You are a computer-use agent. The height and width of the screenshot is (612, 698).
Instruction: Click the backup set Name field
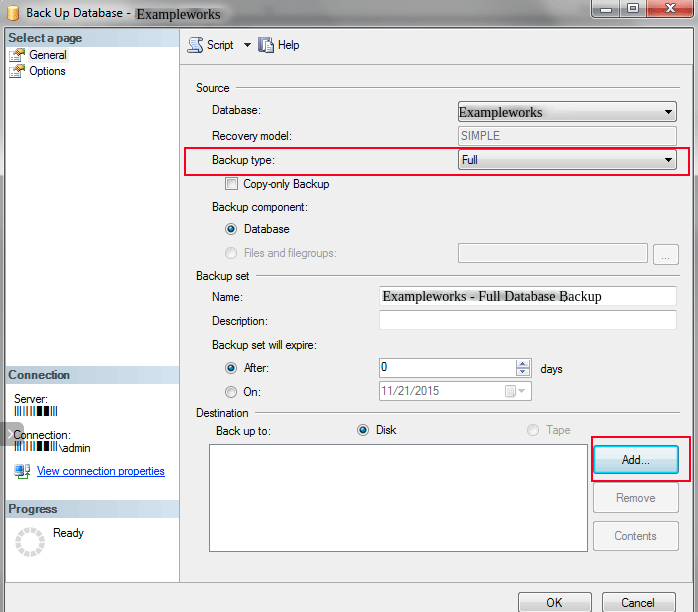click(x=528, y=296)
